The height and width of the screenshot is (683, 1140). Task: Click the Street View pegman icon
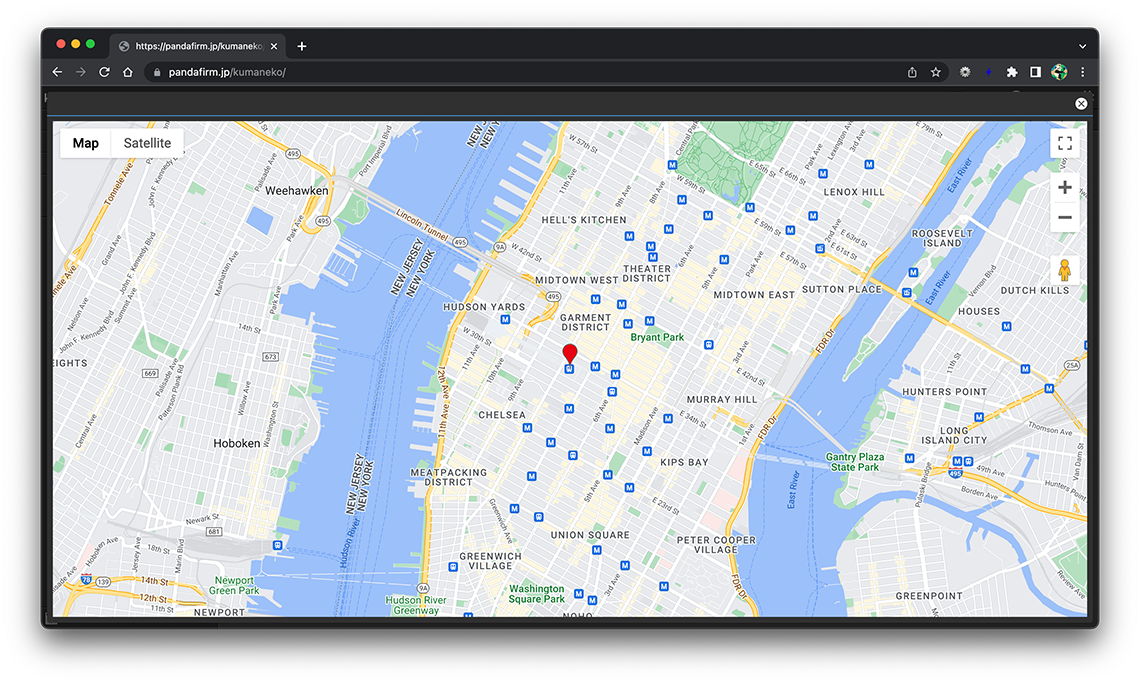[1064, 270]
